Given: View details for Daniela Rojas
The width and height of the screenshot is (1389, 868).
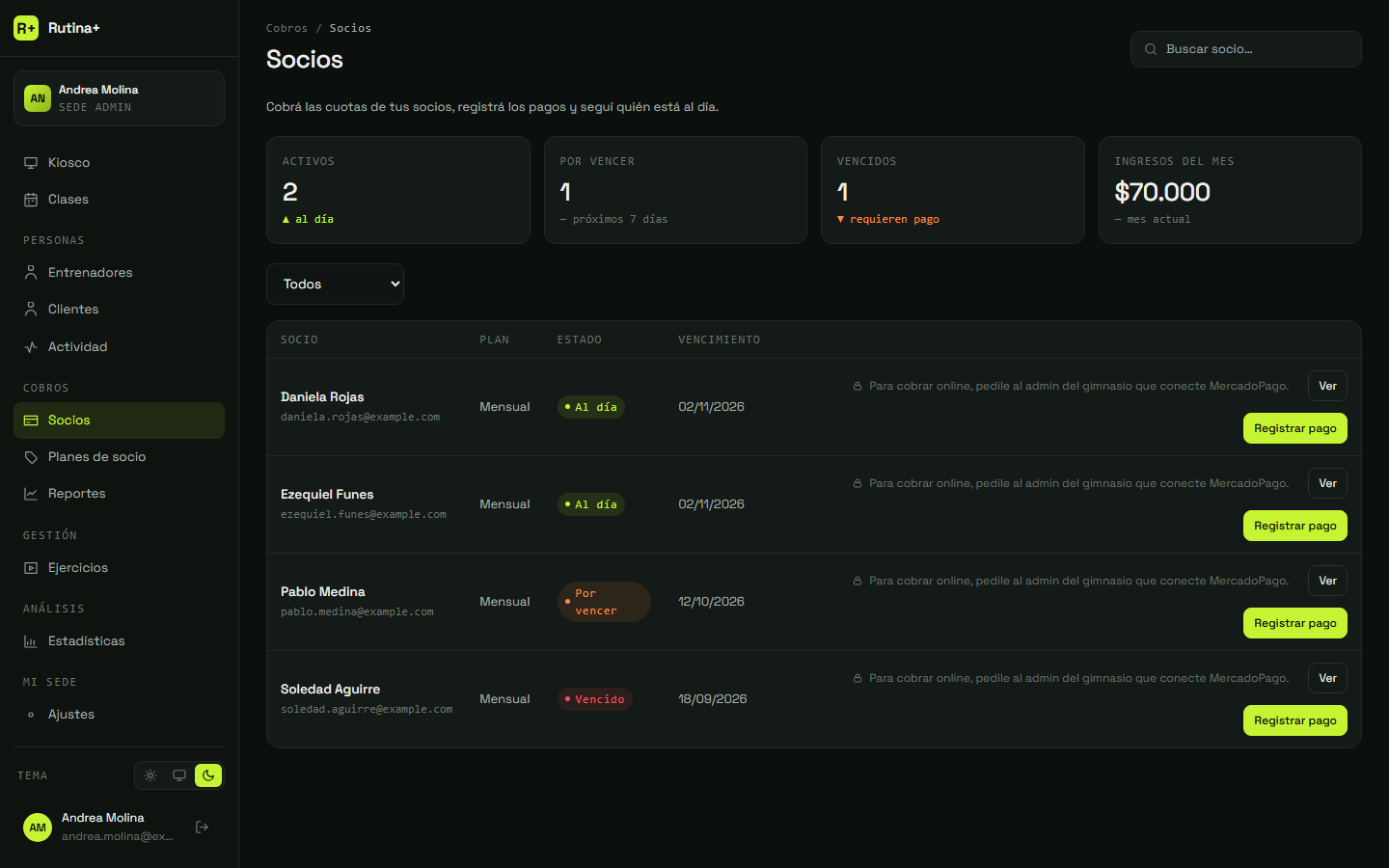Looking at the screenshot, I should coord(1327,386).
